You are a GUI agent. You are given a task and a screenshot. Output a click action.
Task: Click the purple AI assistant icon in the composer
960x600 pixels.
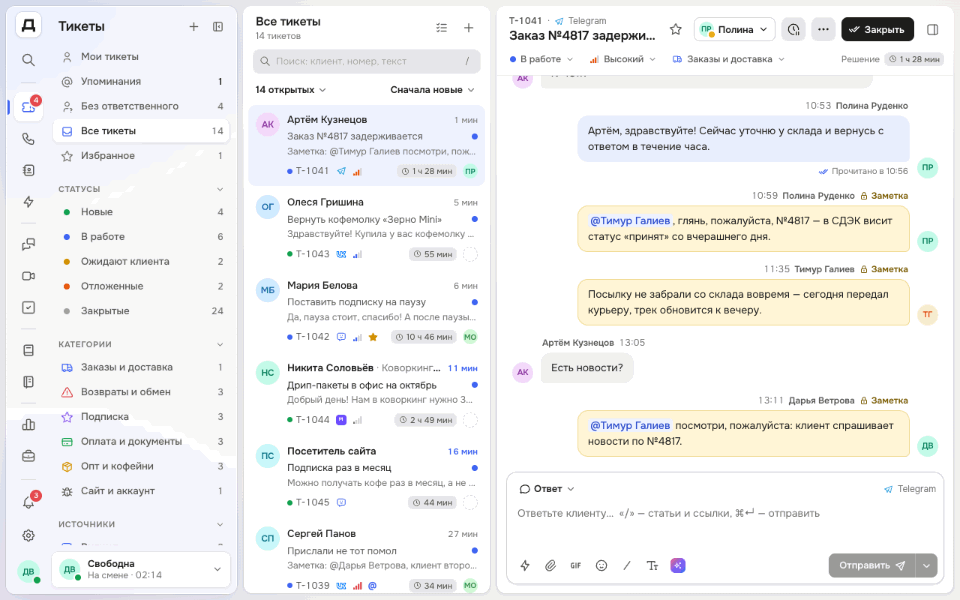click(x=678, y=566)
